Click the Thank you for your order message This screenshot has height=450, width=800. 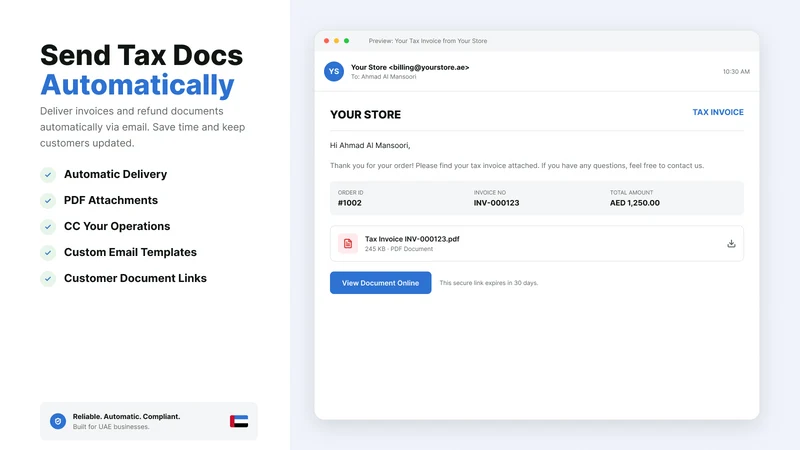[x=517, y=166]
